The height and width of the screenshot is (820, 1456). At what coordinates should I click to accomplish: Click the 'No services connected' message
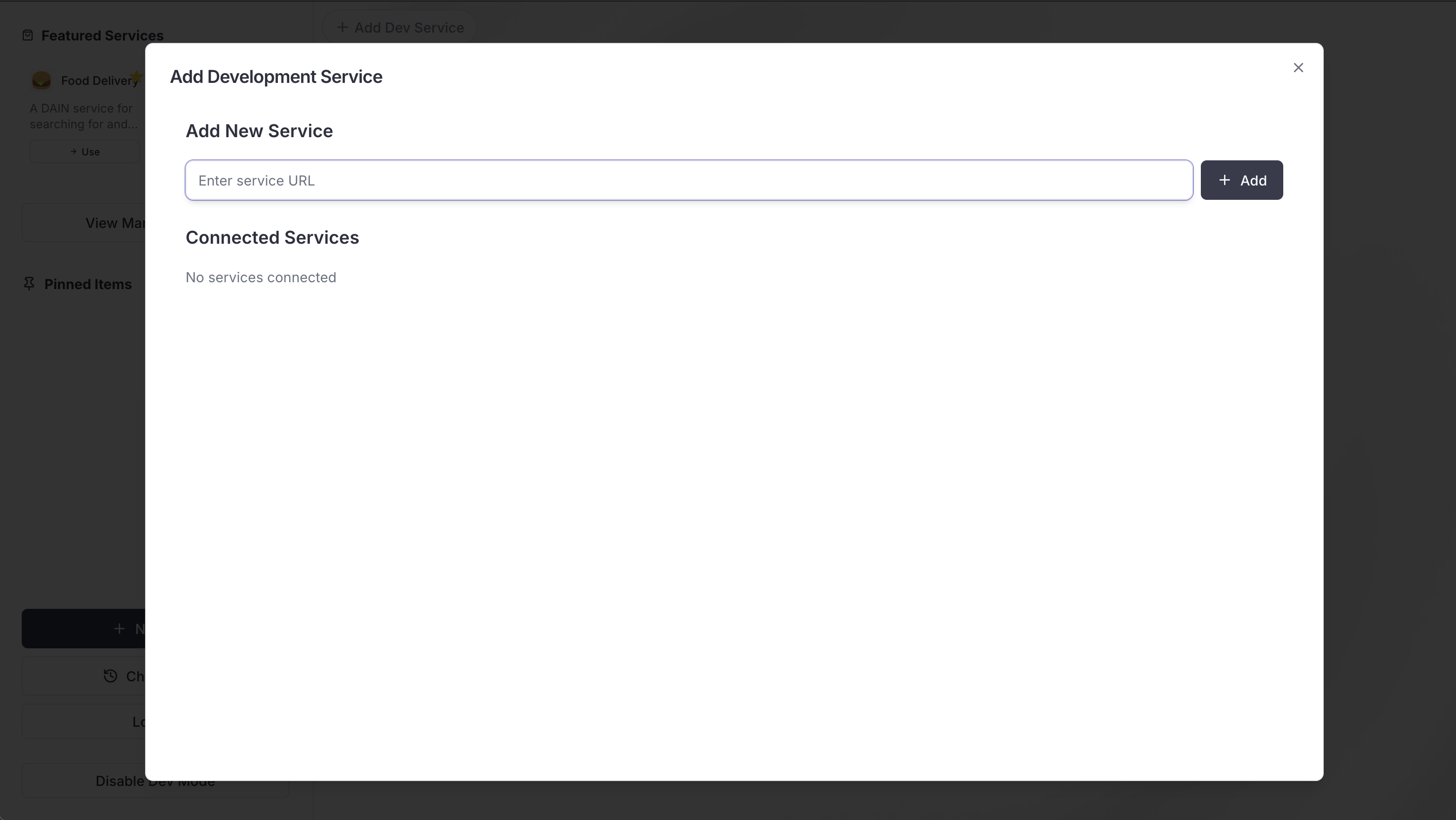point(261,277)
